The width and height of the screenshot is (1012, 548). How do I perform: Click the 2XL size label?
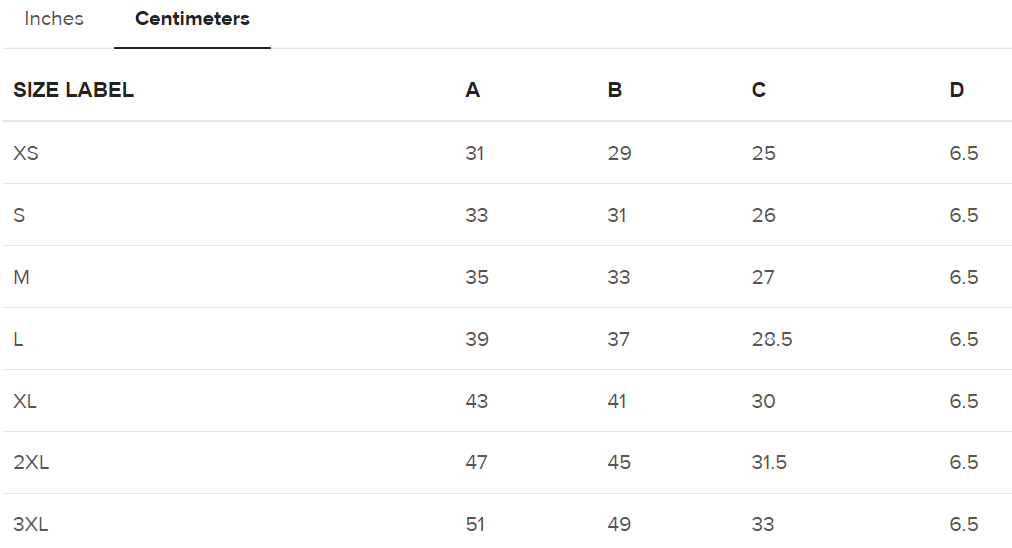point(31,462)
